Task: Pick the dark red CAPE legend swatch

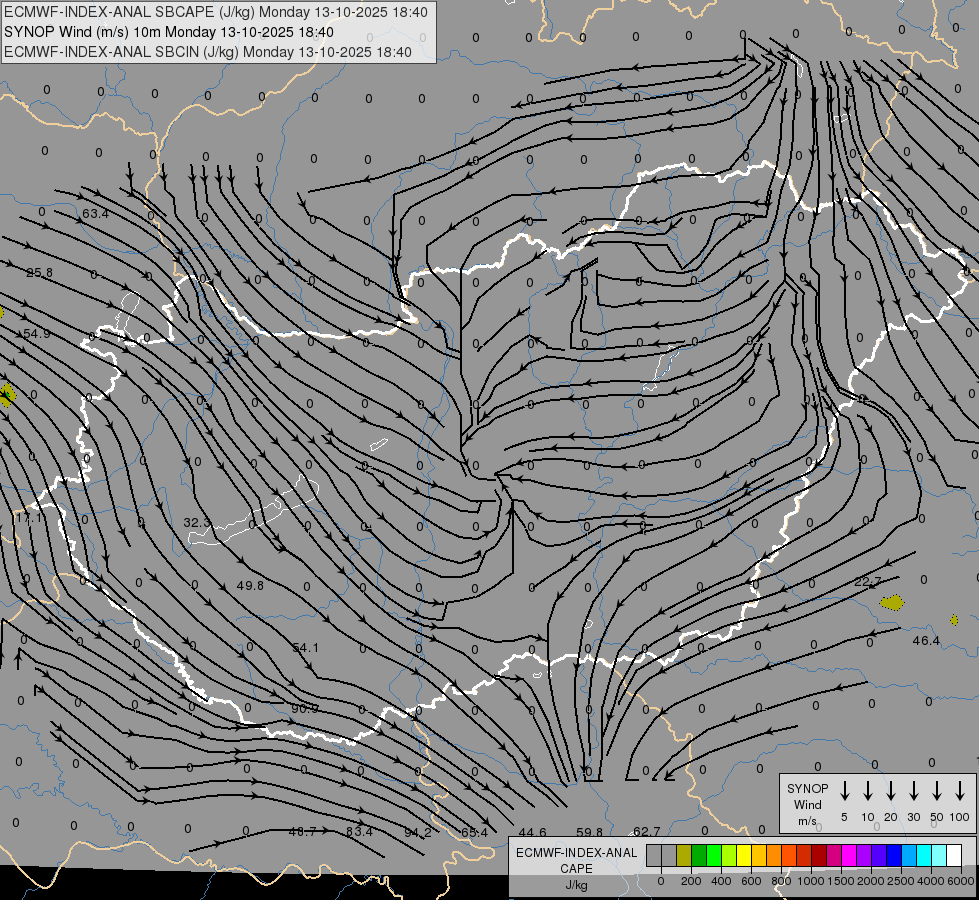Action: (x=820, y=855)
